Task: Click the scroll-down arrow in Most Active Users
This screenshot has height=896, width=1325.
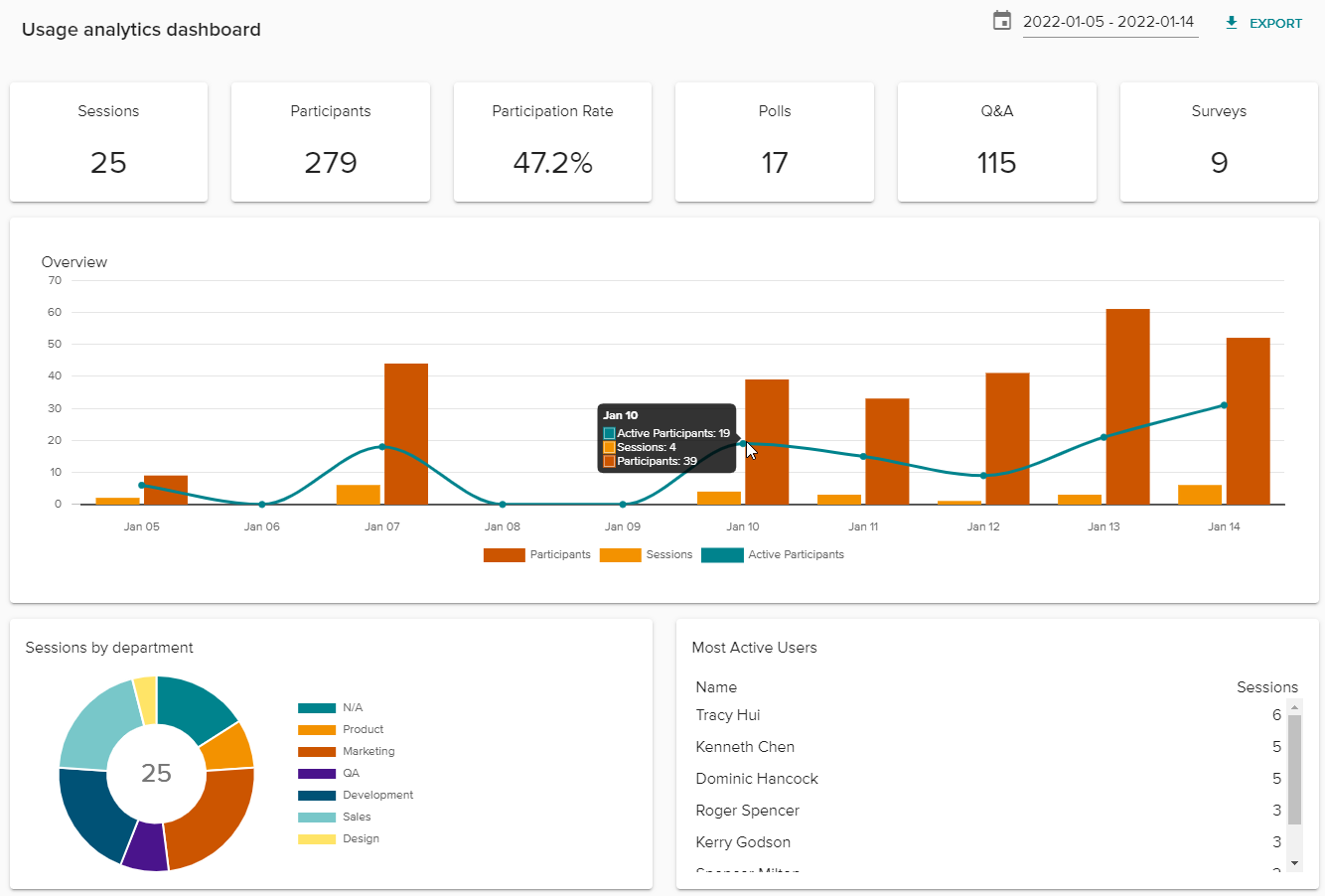Action: [1293, 864]
